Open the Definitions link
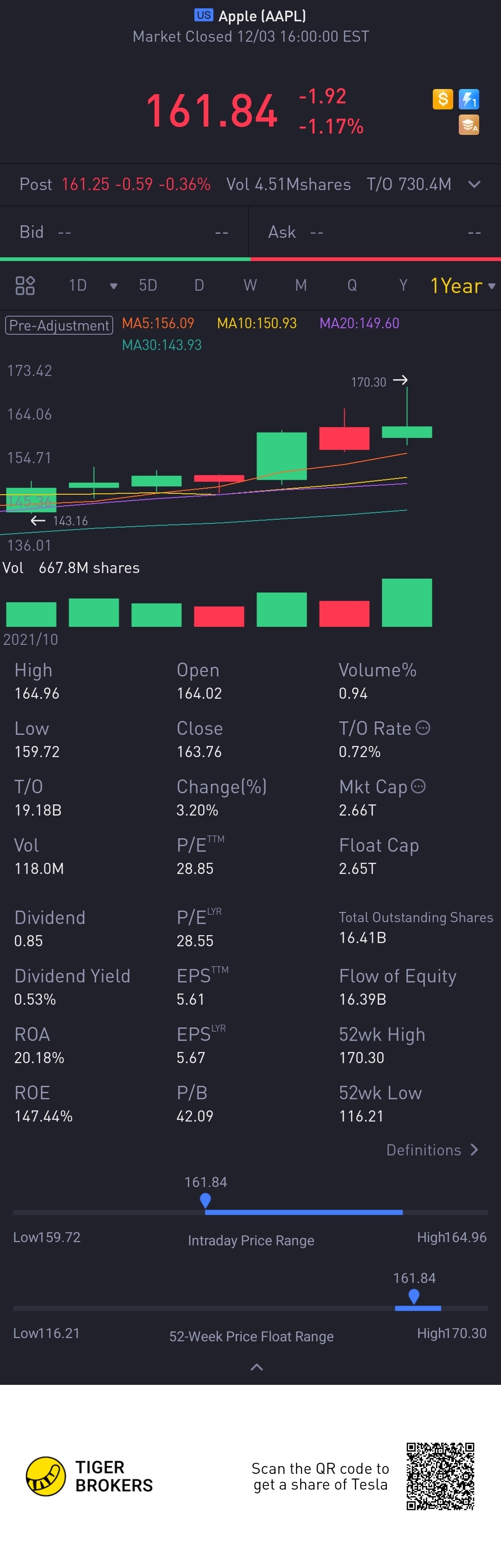This screenshot has width=501, height=1568. coord(431,1150)
